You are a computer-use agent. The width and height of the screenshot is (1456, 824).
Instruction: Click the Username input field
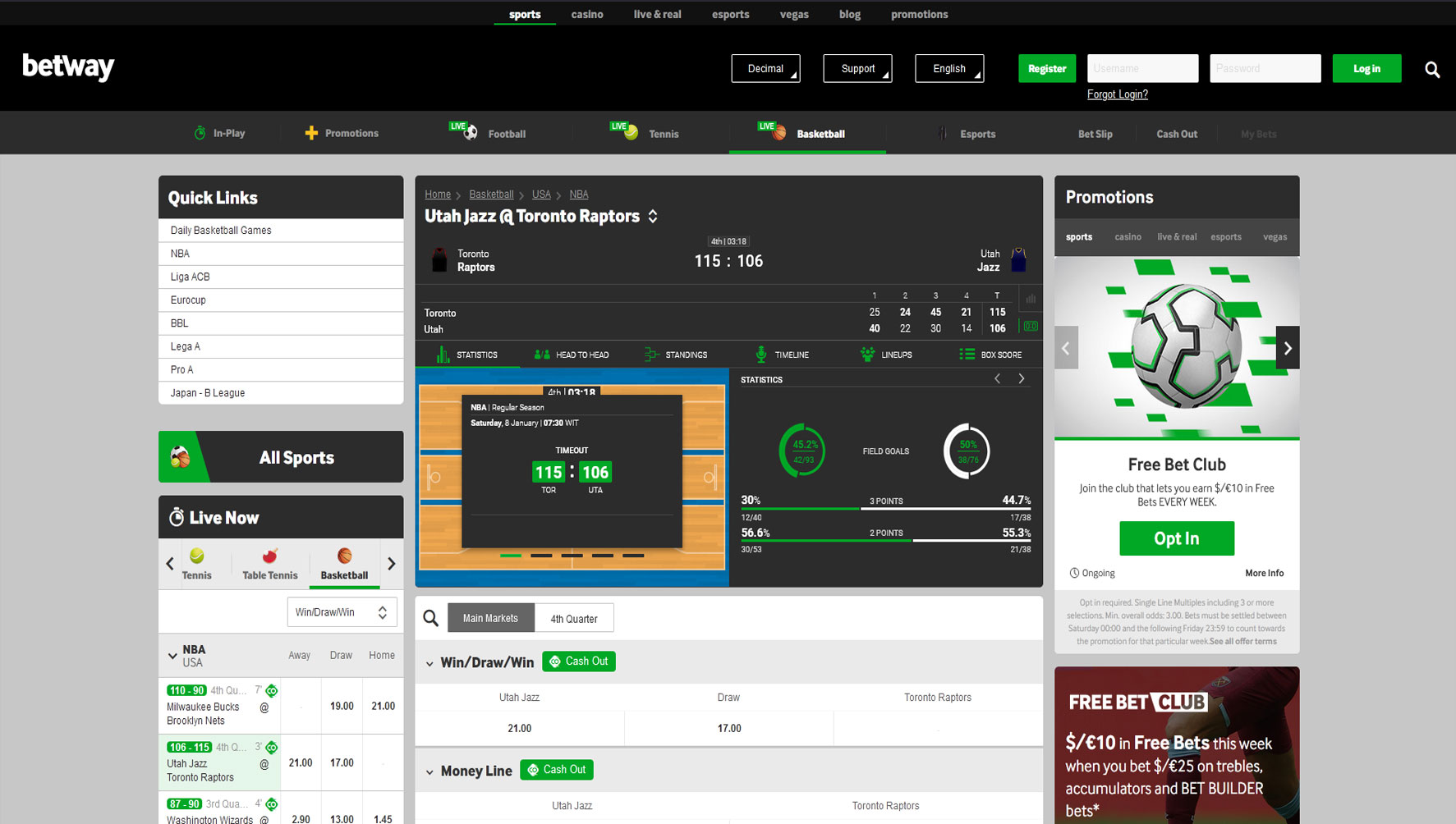tap(1142, 68)
